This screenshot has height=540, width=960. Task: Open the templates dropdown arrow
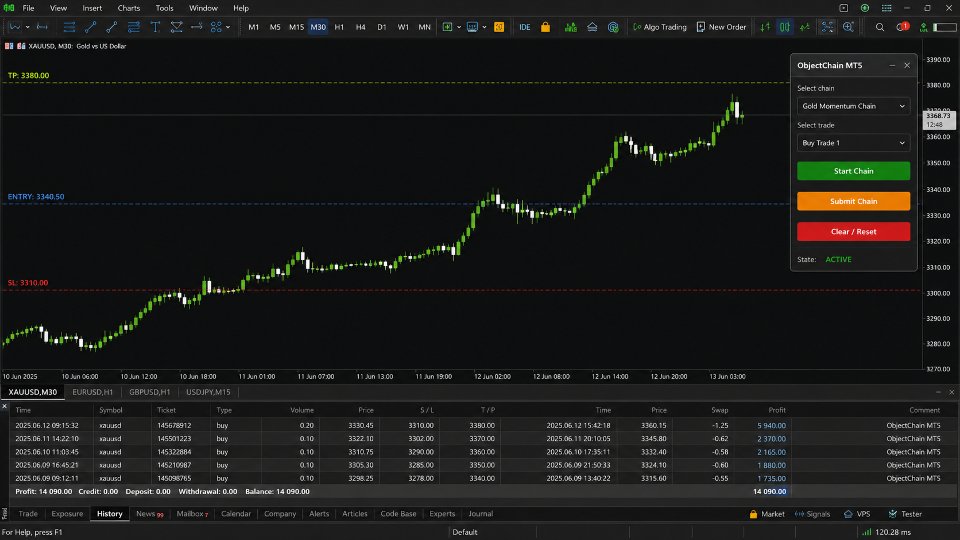tap(484, 27)
